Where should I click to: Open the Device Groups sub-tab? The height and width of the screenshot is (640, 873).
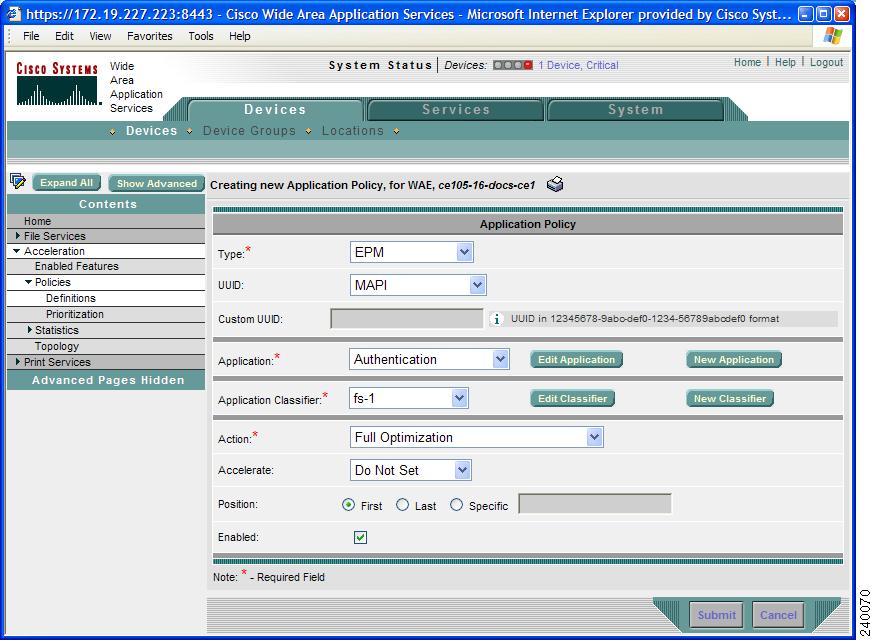click(x=249, y=131)
